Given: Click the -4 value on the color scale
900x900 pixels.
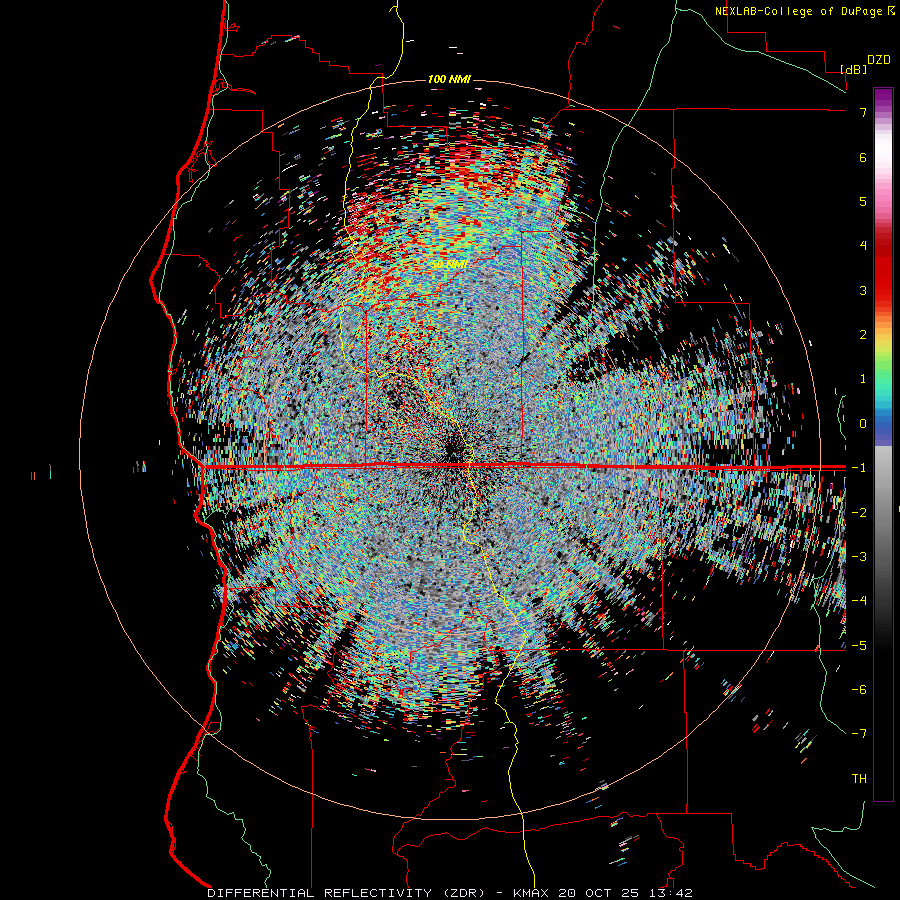Looking at the screenshot, I should click(x=859, y=601).
